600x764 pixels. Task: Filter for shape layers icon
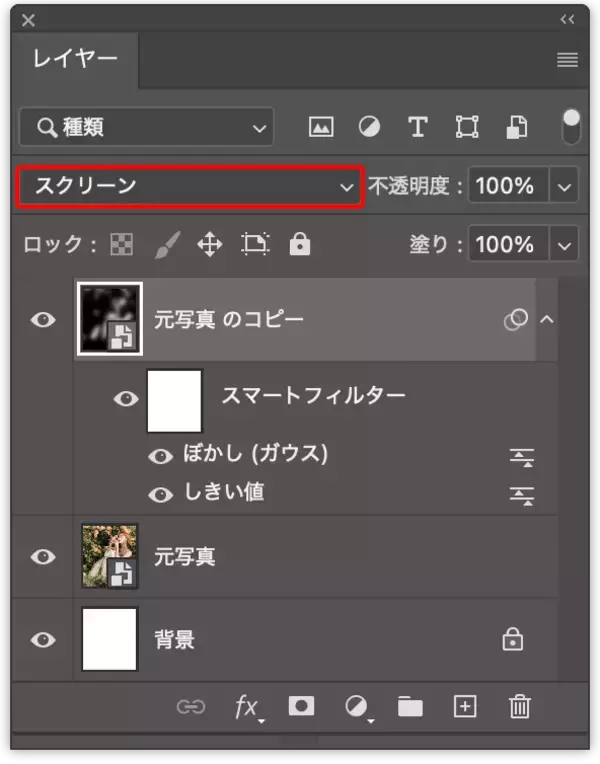coord(466,128)
